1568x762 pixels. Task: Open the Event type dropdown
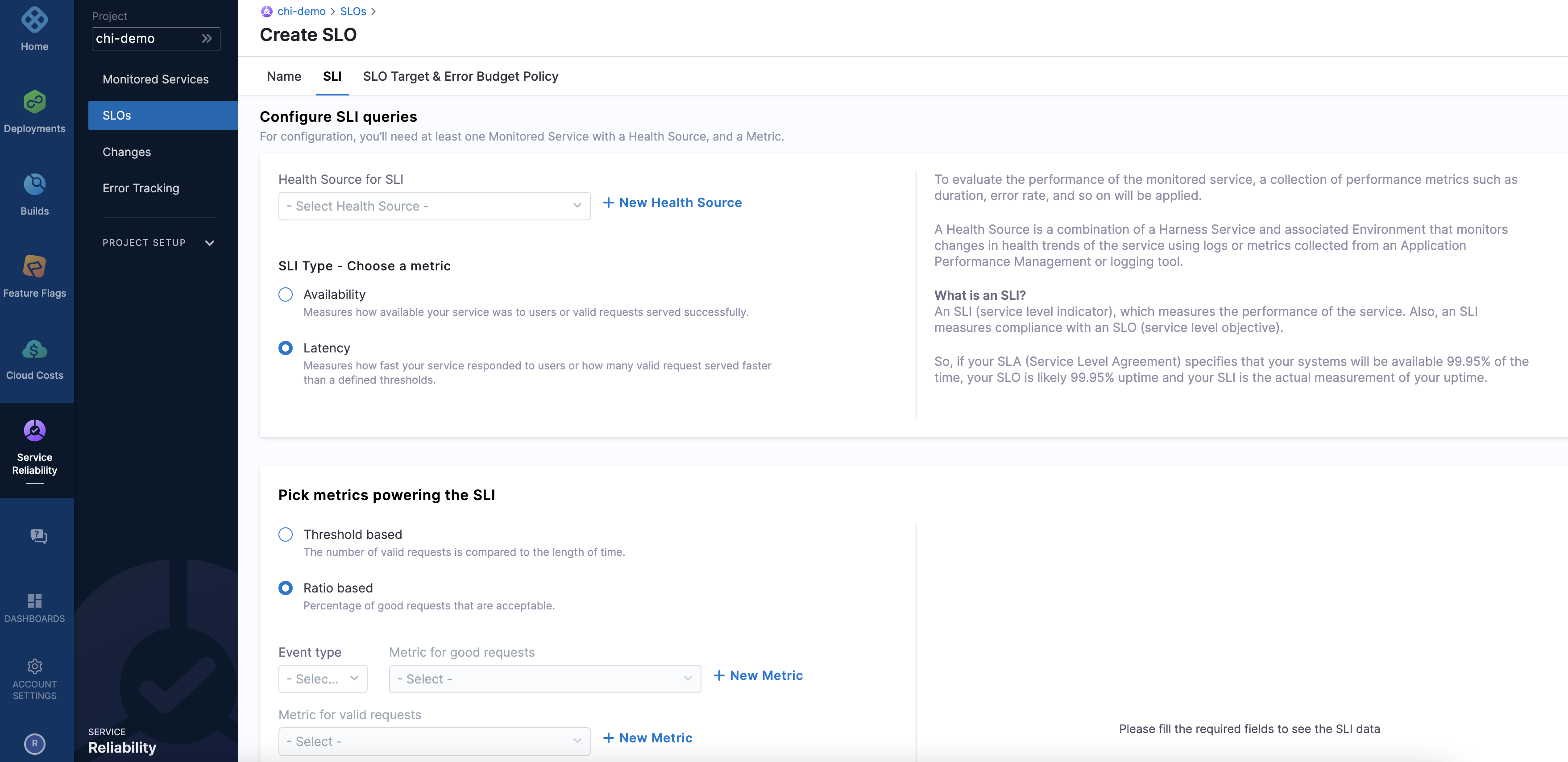tap(323, 679)
